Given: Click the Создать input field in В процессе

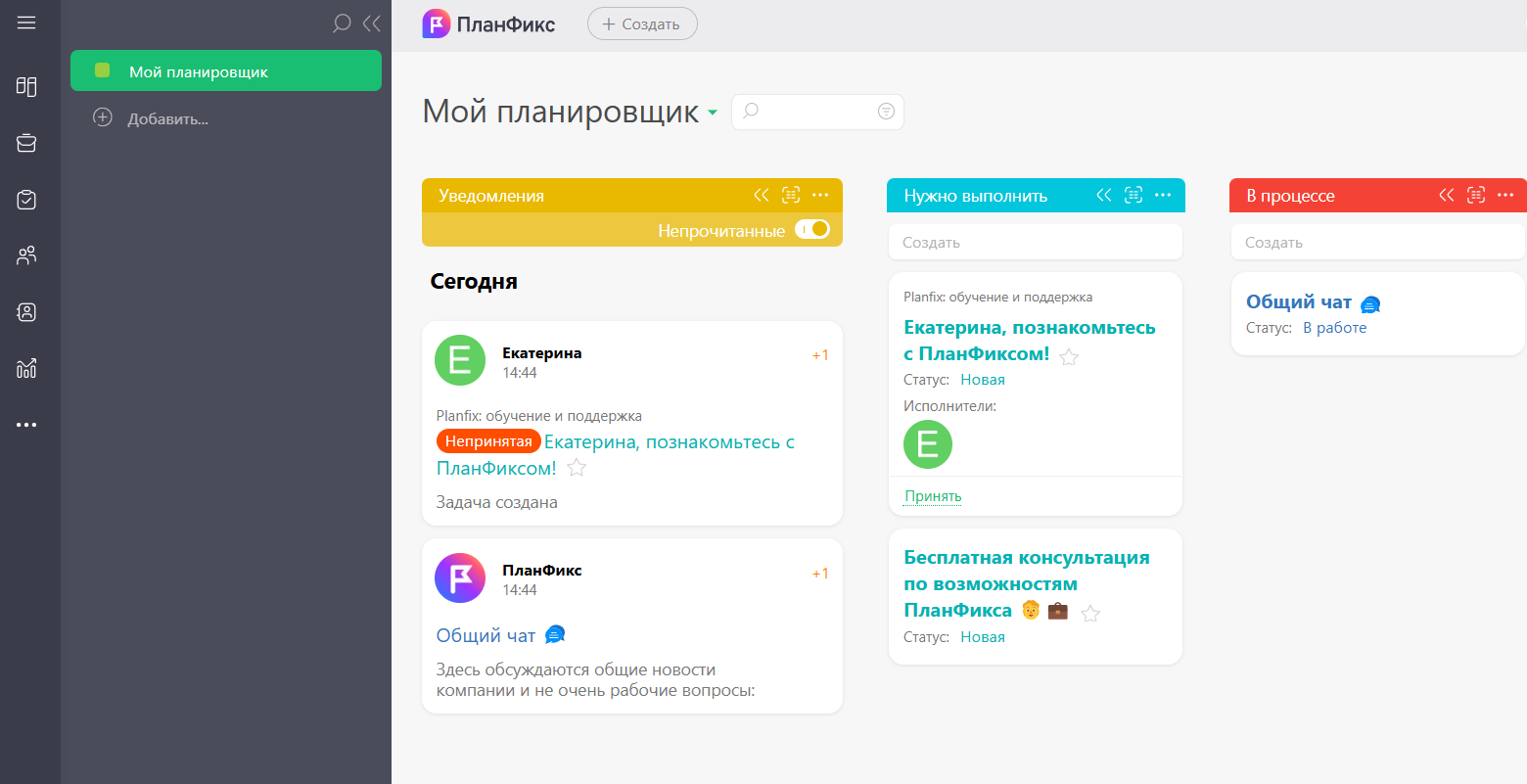Looking at the screenshot, I should tap(1377, 242).
